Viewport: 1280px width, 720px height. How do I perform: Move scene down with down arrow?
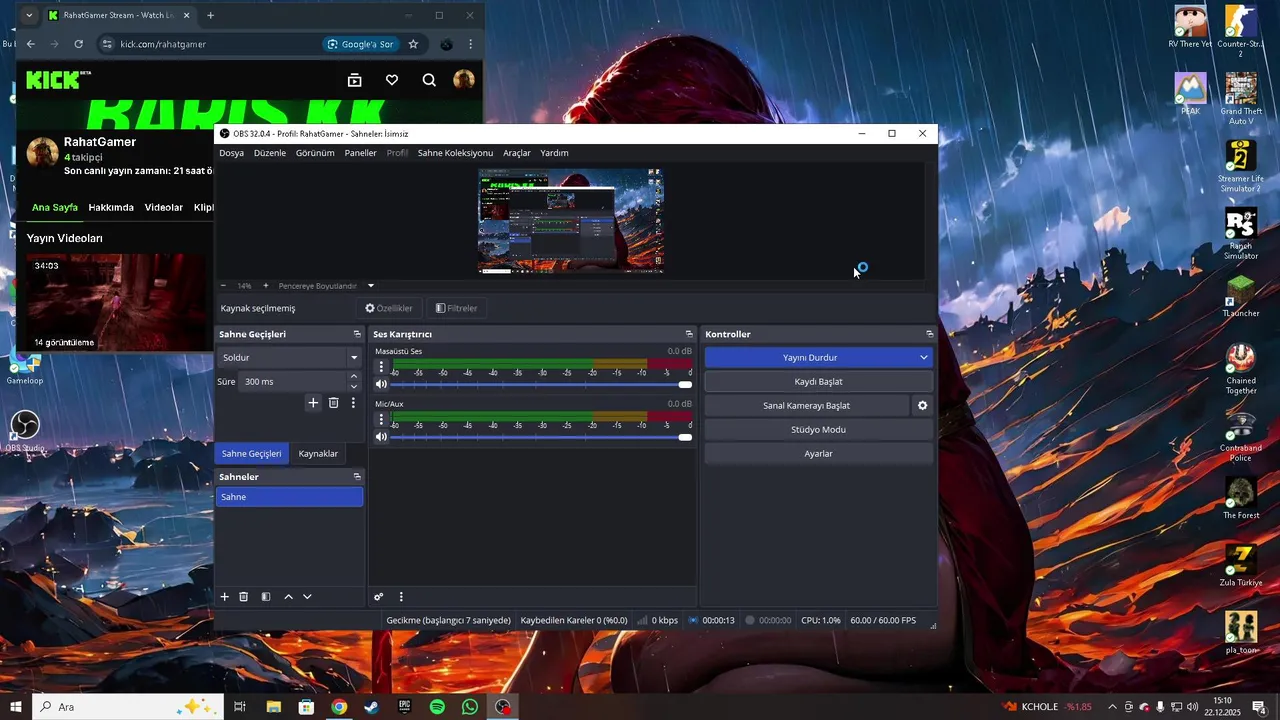307,597
